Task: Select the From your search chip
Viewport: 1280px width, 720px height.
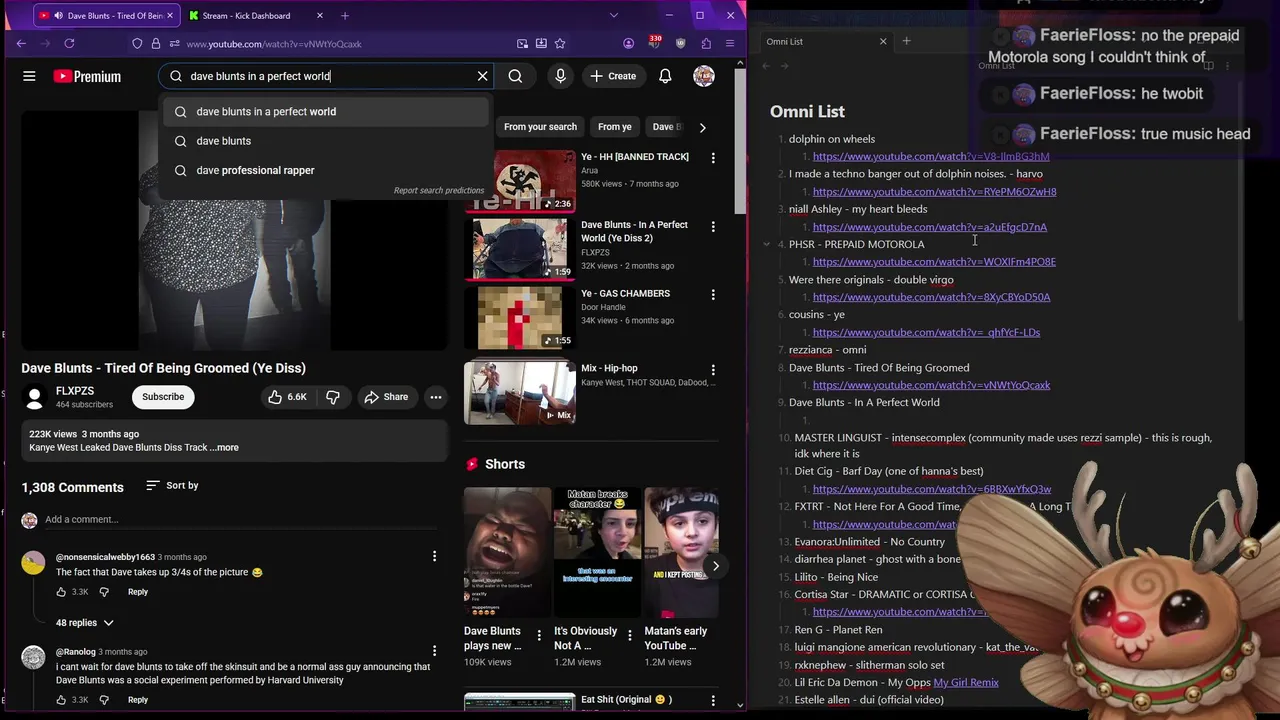Action: pyautogui.click(x=540, y=127)
